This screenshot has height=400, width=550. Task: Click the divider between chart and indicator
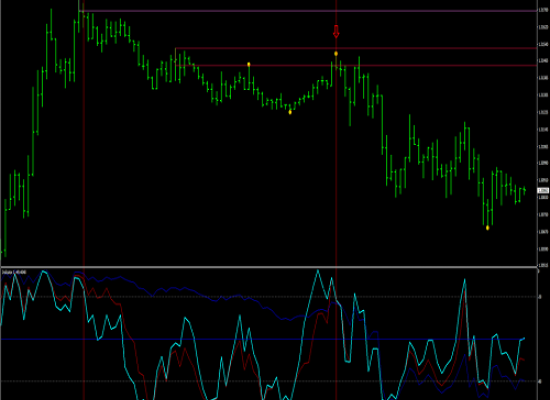[269, 267]
